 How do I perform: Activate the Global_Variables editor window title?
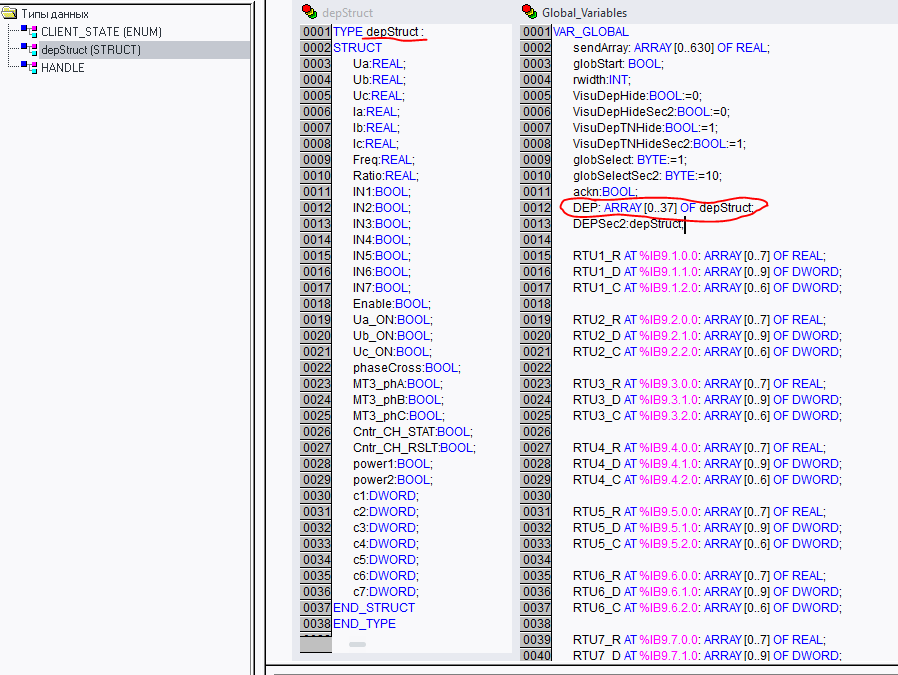click(x=584, y=13)
